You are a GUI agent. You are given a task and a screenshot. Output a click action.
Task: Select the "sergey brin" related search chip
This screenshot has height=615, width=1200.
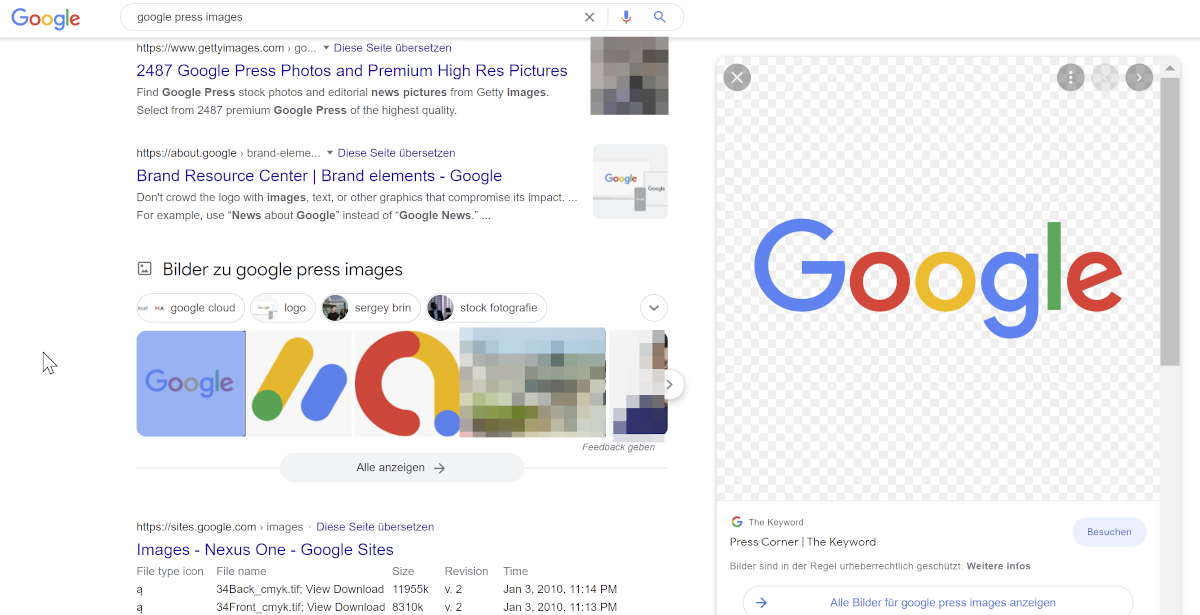[371, 308]
